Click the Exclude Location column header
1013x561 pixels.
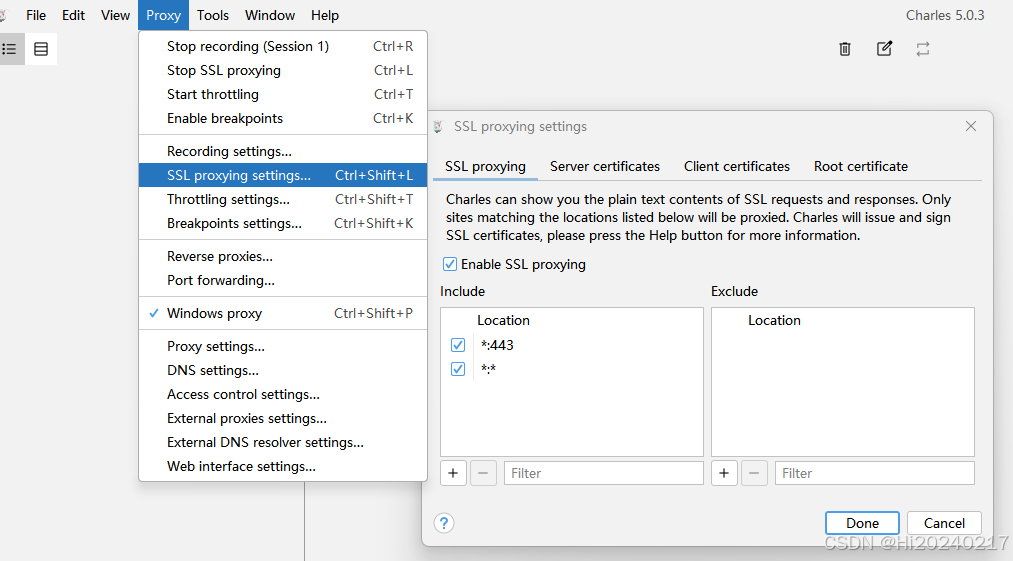coord(774,320)
